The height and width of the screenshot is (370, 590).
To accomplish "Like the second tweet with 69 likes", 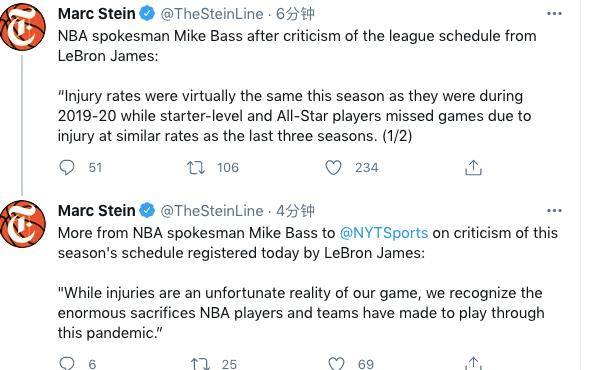I will pos(336,364).
